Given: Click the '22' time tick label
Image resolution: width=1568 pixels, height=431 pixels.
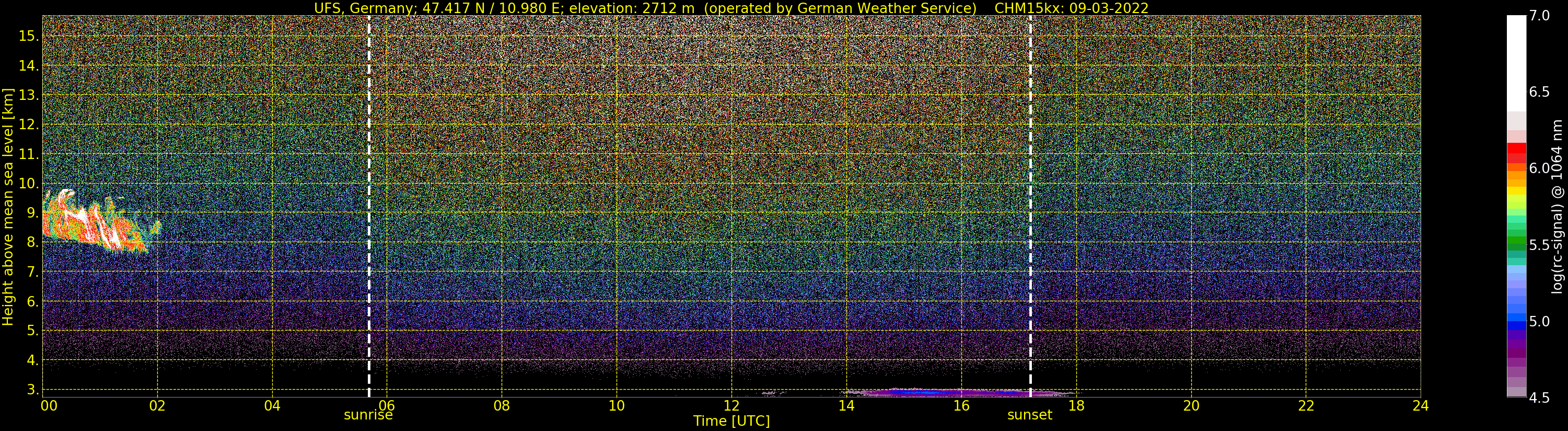Looking at the screenshot, I should tap(1306, 405).
